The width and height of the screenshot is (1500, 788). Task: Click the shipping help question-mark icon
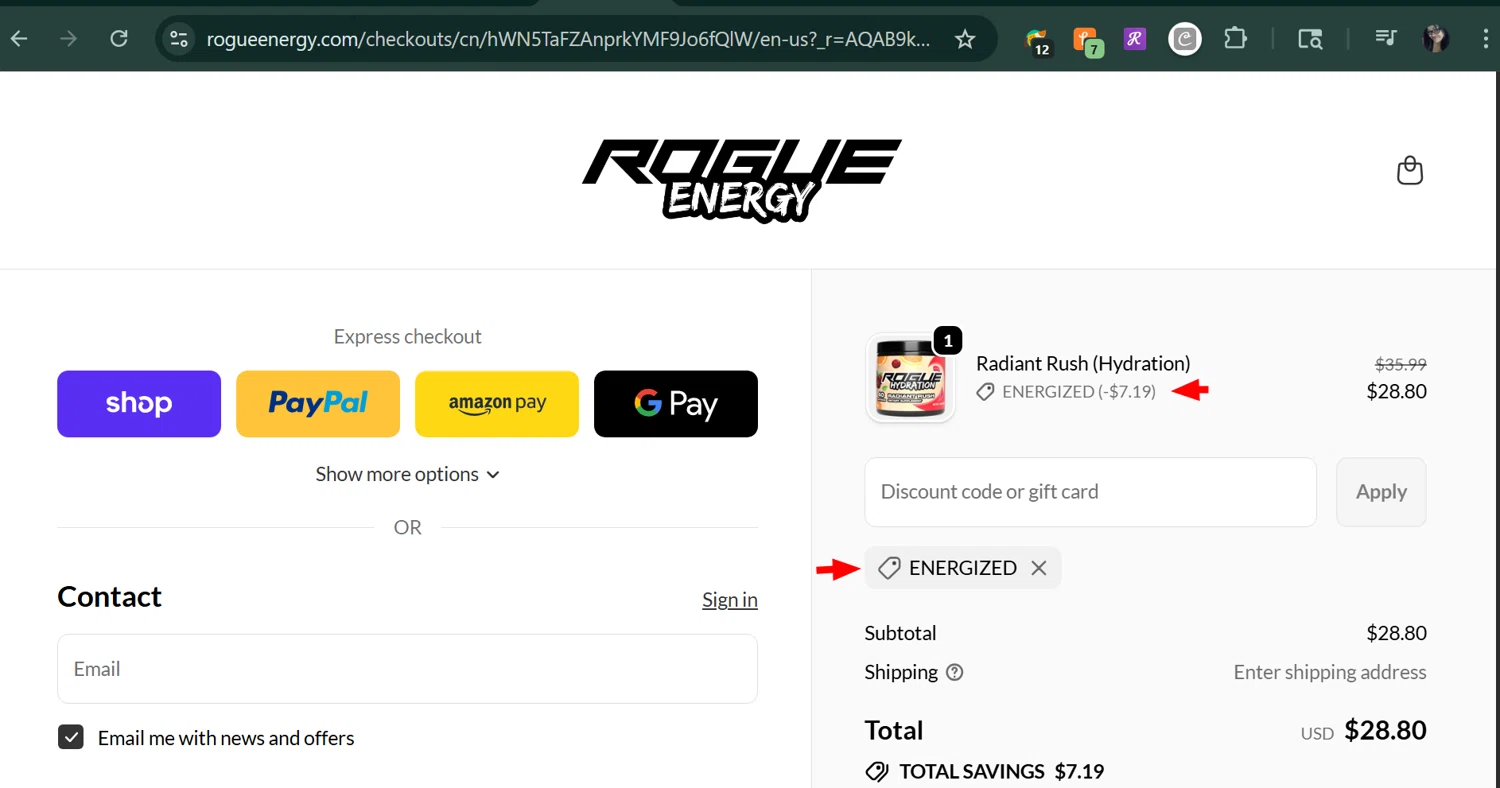point(955,672)
